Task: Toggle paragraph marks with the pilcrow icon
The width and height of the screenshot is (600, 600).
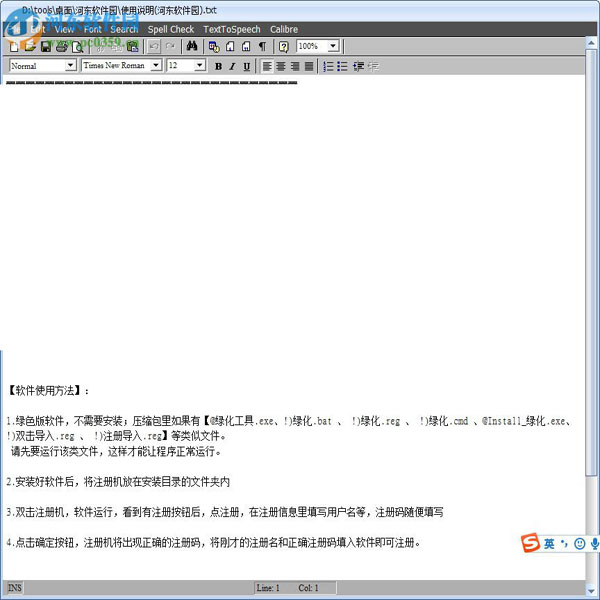Action: point(262,47)
